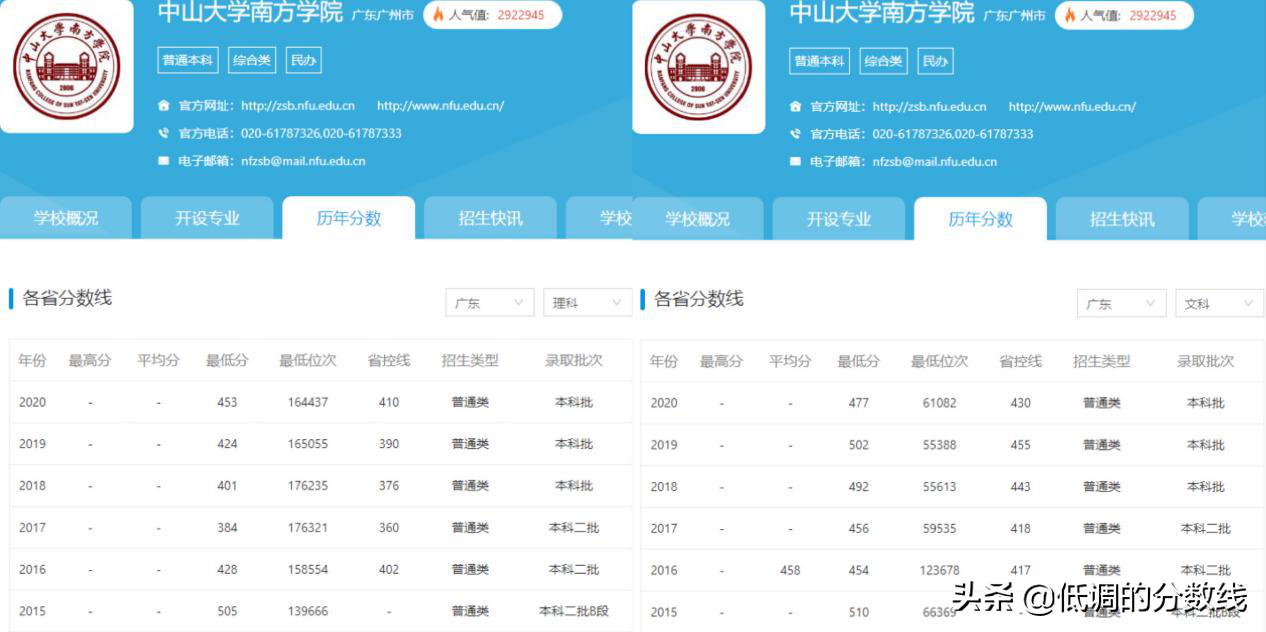Click the 中山大学南方学院 school emblem on the left
Image resolution: width=1266 pixels, height=632 pixels.
[66, 65]
